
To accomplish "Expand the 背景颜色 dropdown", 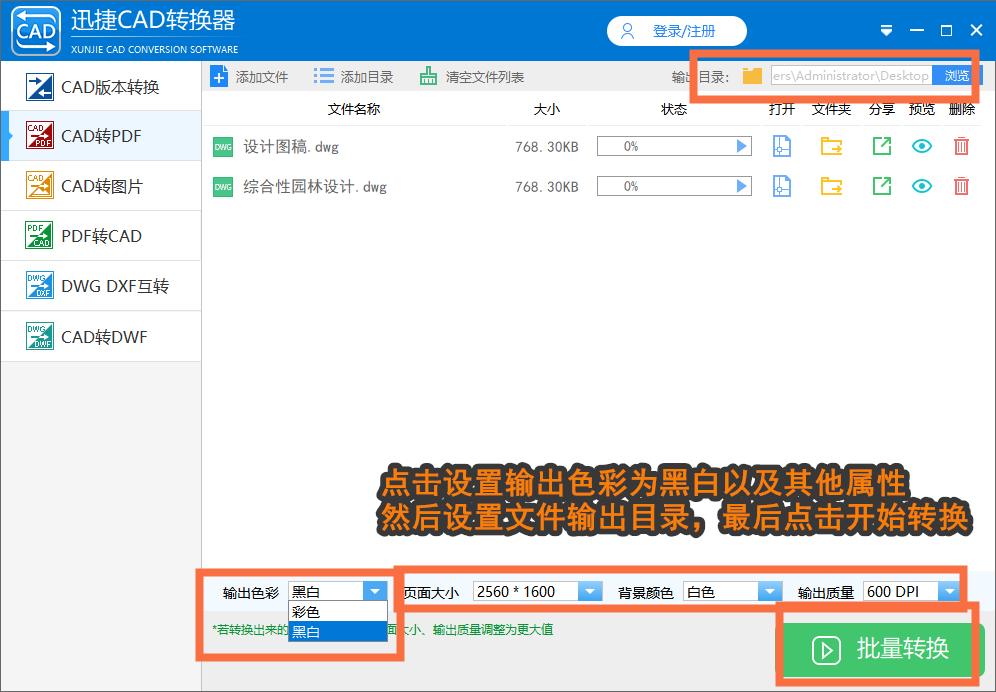I will click(x=770, y=591).
